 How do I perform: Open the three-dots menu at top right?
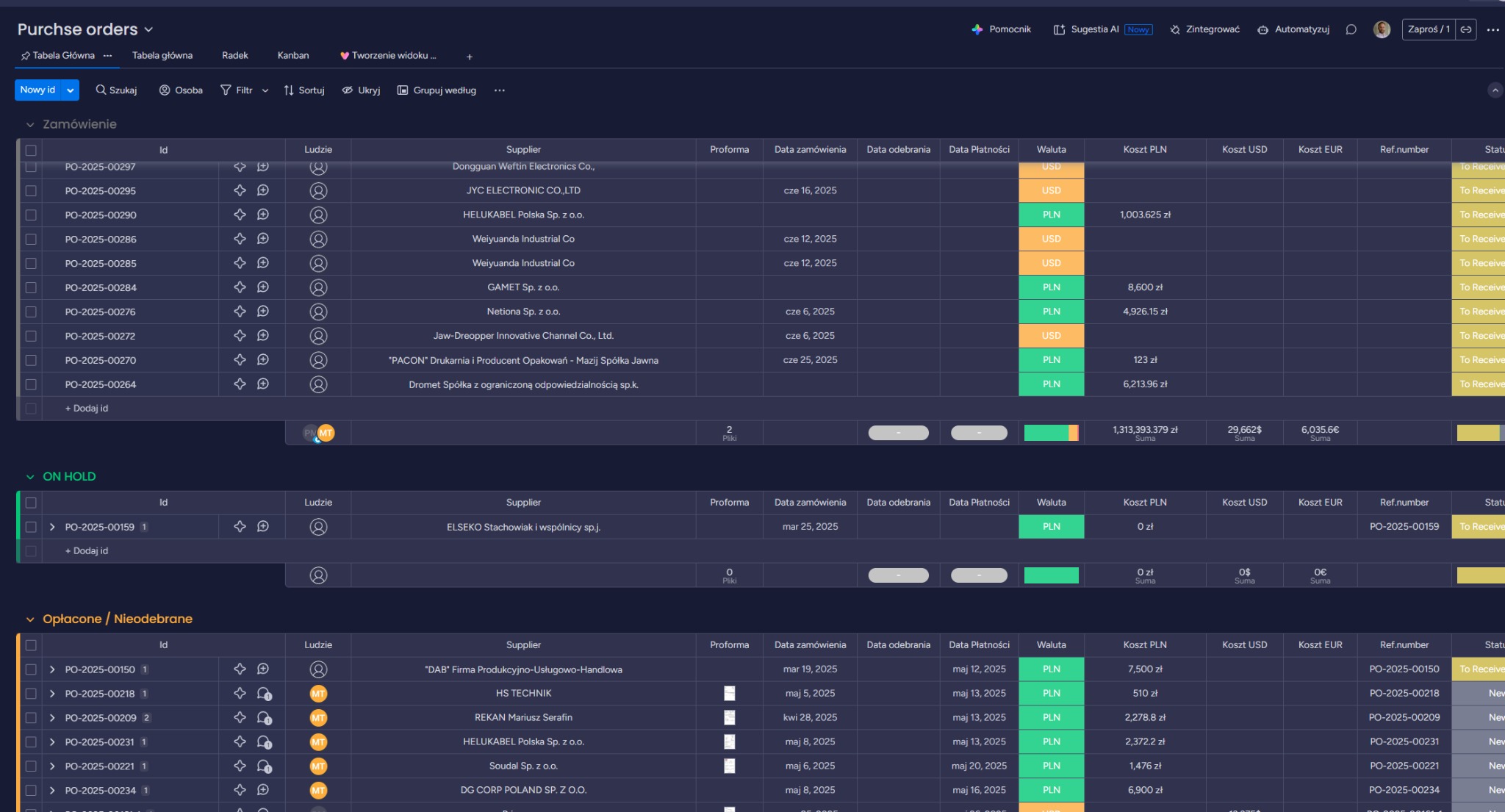(1493, 29)
